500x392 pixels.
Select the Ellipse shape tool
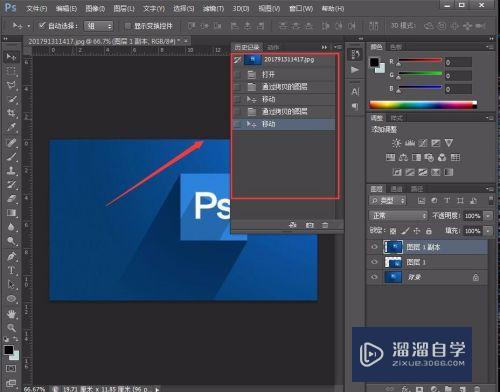tap(11, 299)
